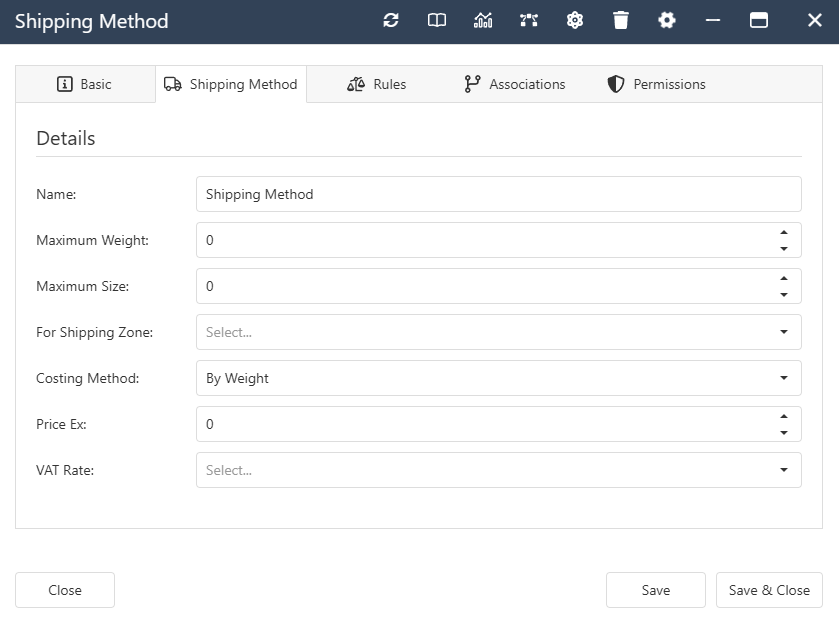The height and width of the screenshot is (623, 839).
Task: Open the analytics chart icon
Action: pyautogui.click(x=483, y=20)
